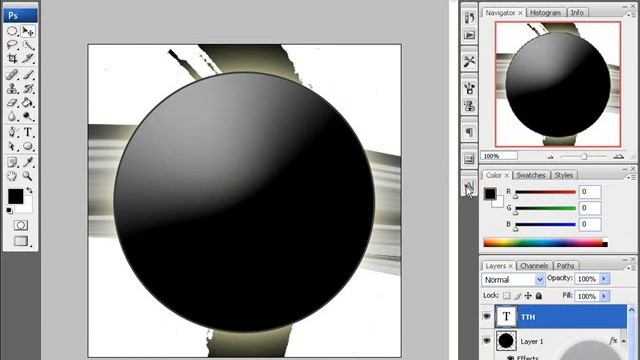Open the Opacity slider arrow
640x360 pixels.
pyautogui.click(x=604, y=279)
